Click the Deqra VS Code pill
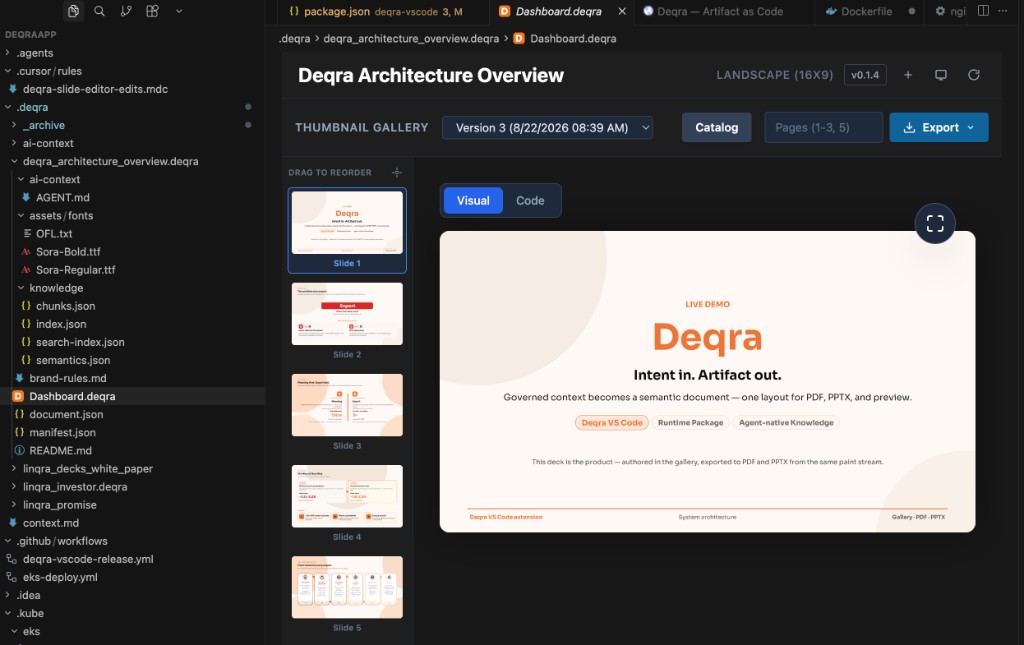The image size is (1024, 645). (611, 423)
